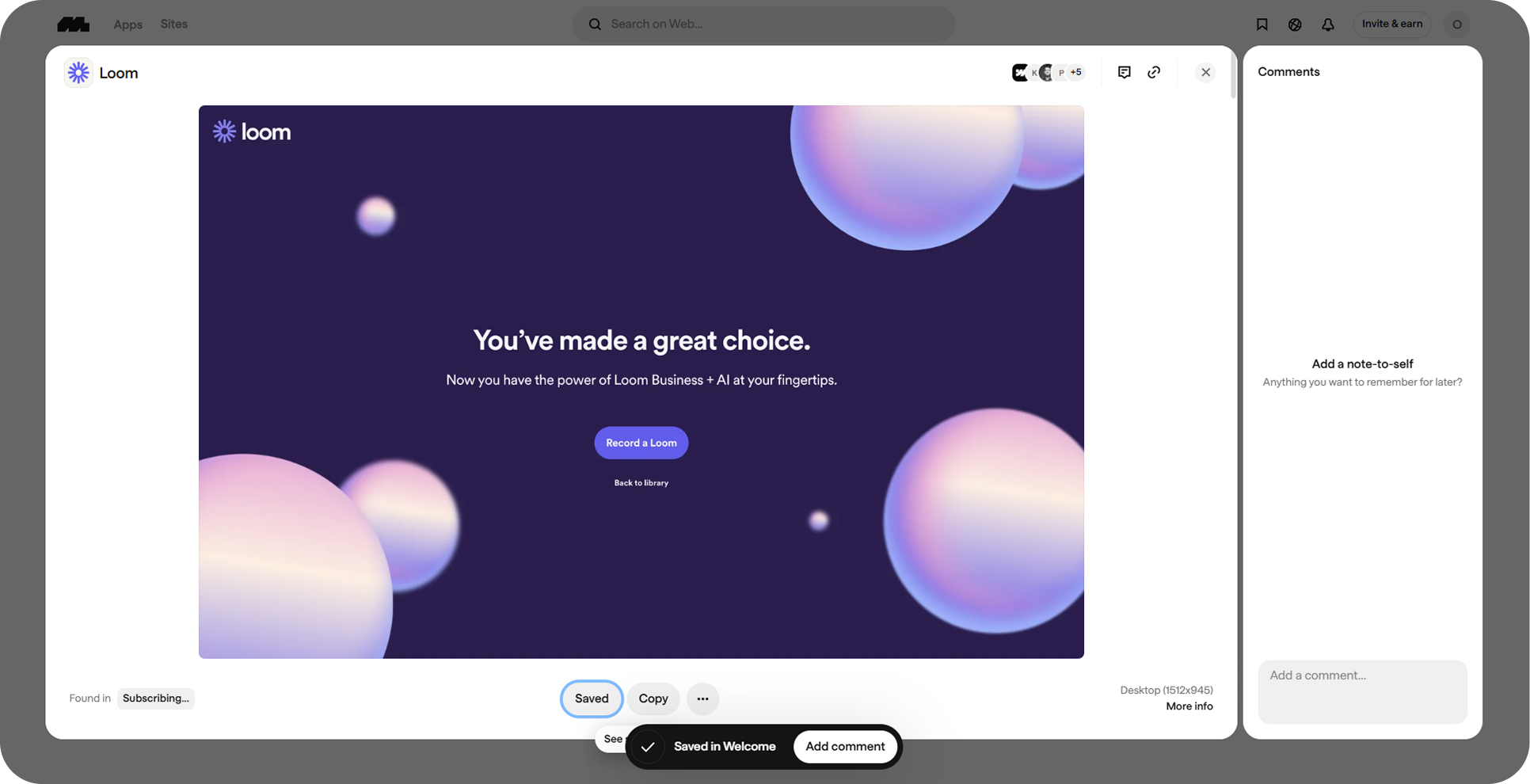The width and height of the screenshot is (1530, 784).
Task: Open notifications with the bell icon
Action: coord(1328,25)
